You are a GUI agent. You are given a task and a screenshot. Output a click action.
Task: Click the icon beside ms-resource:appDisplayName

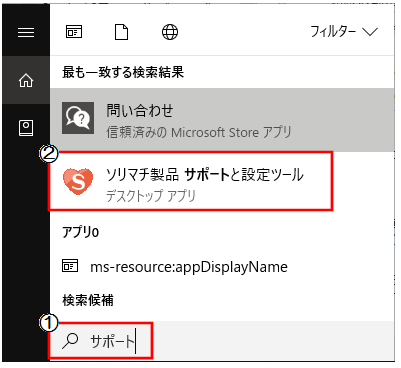(x=70, y=266)
